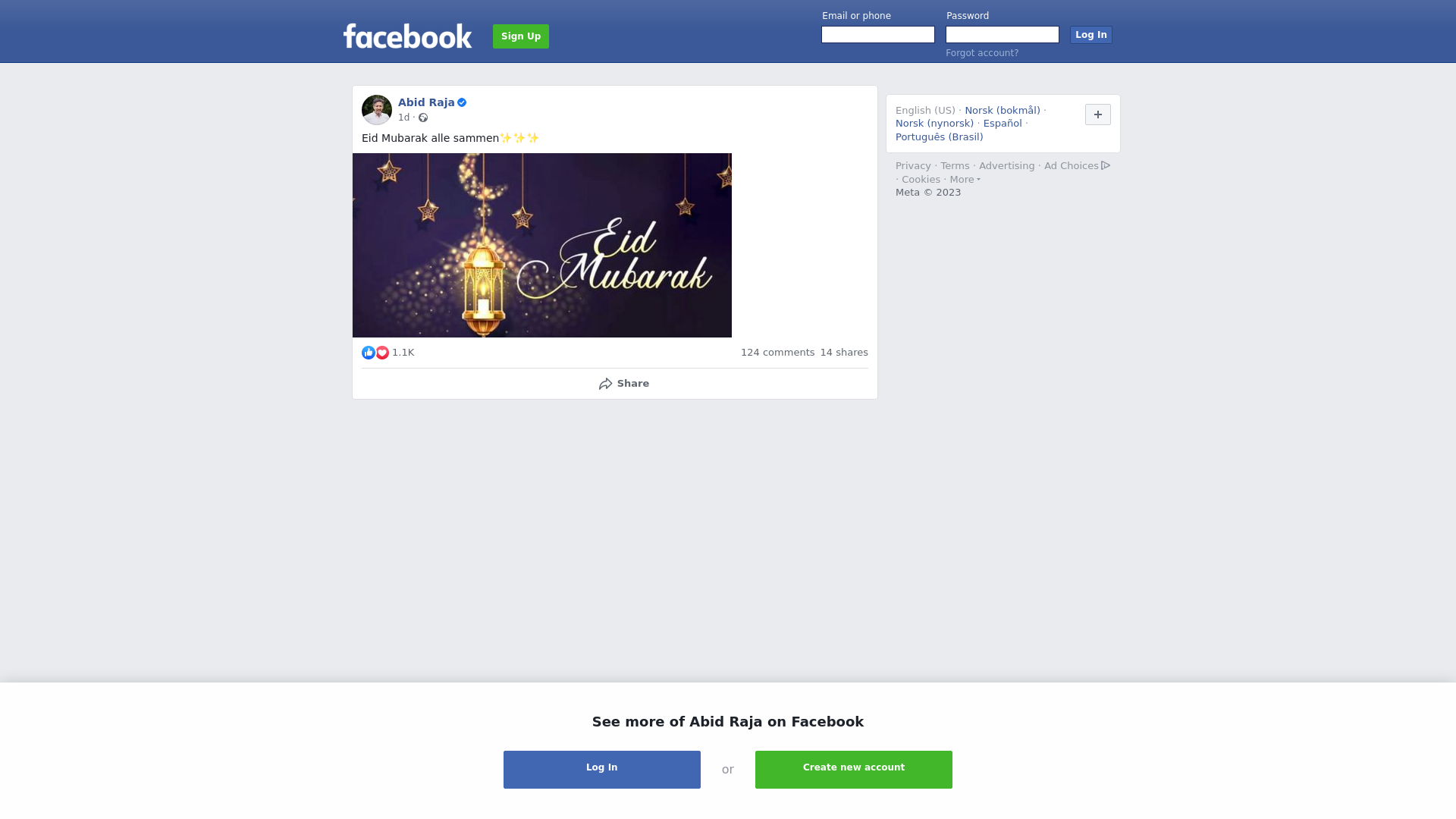Click the Facebook logo
The image size is (1456, 819).
pyautogui.click(x=407, y=36)
